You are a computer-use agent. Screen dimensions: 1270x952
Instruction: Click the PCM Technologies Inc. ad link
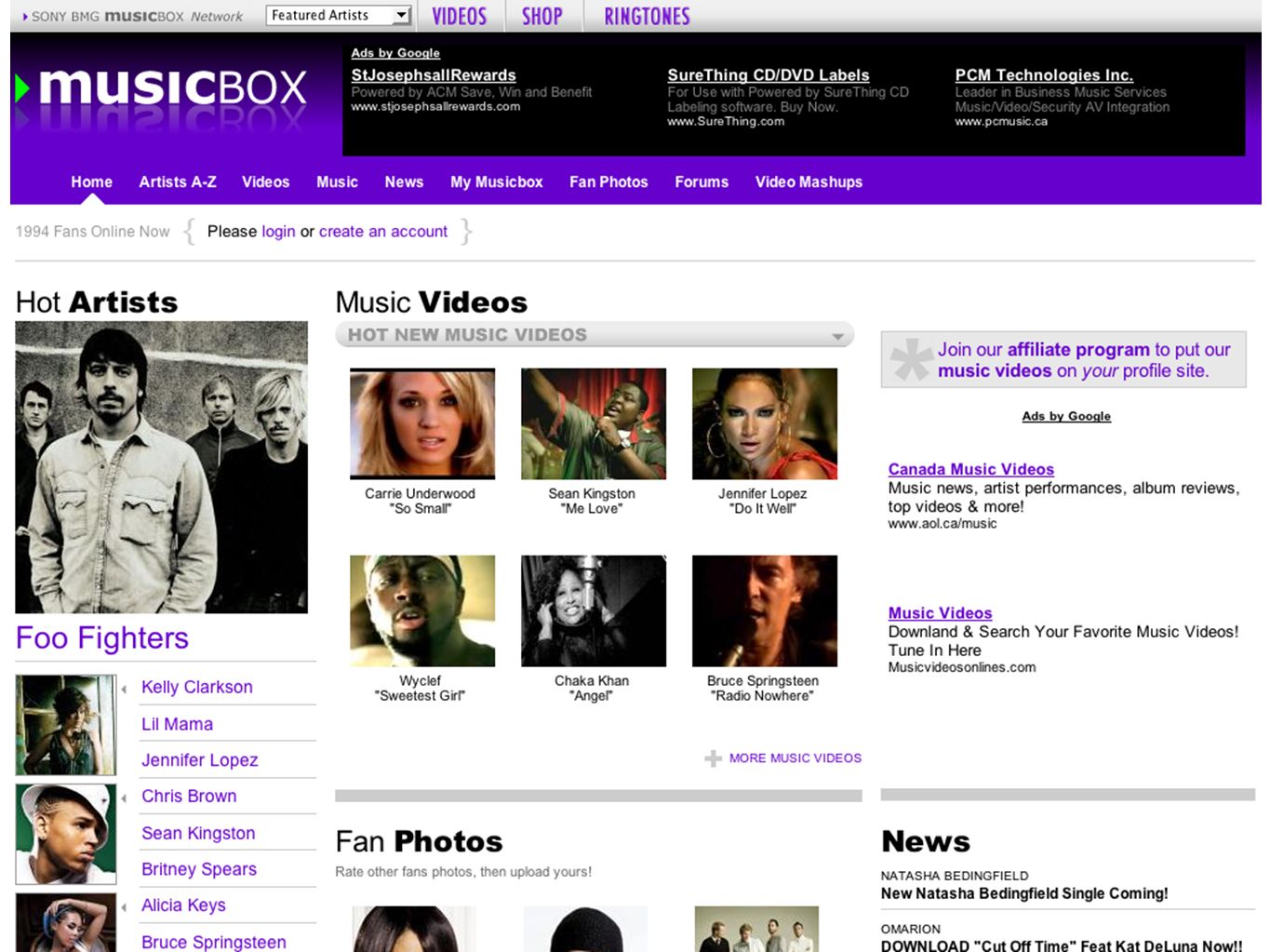pyautogui.click(x=1044, y=75)
